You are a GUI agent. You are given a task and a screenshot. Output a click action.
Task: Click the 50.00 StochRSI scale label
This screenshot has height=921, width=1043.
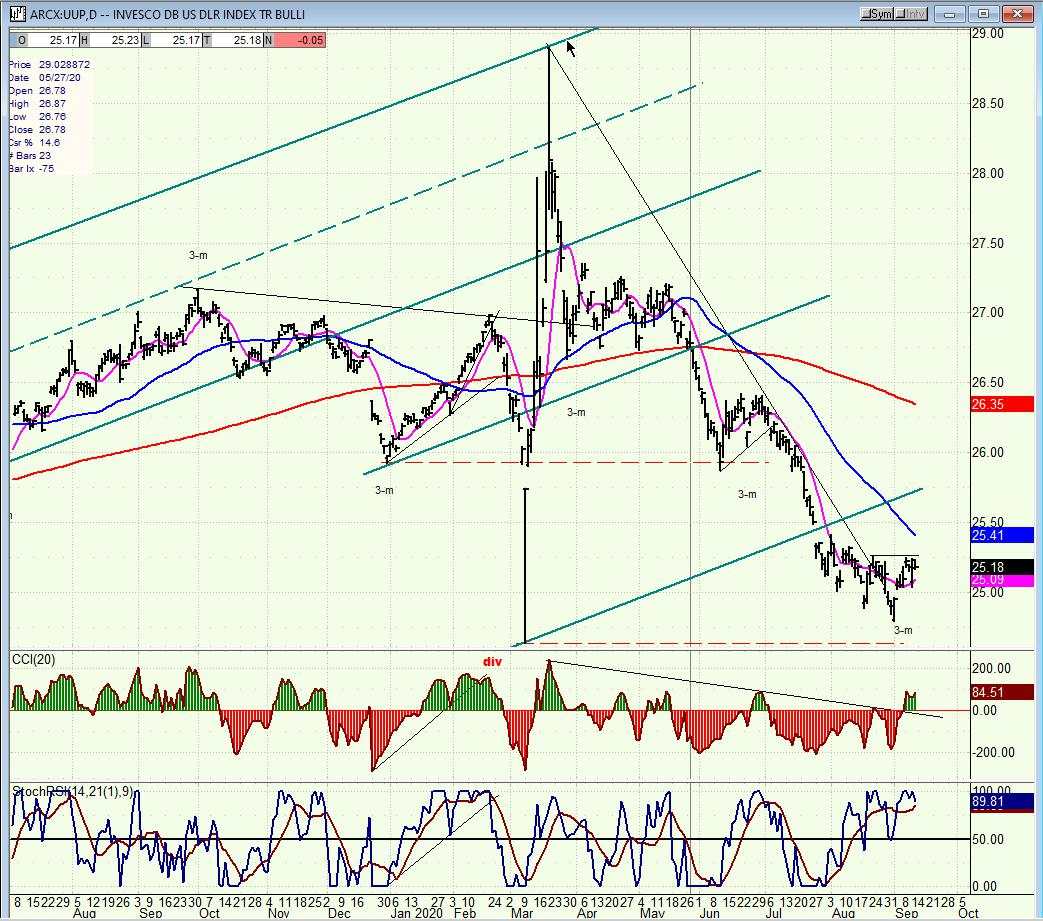point(988,839)
